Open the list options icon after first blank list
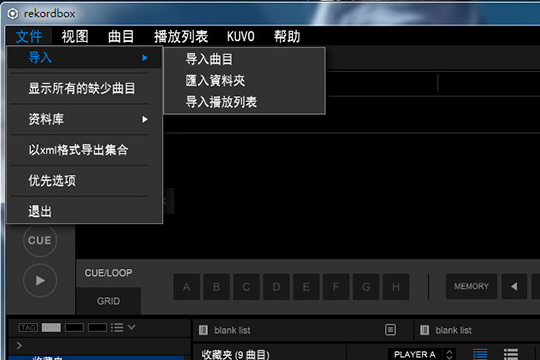This screenshot has width=540, height=360. coord(390,330)
